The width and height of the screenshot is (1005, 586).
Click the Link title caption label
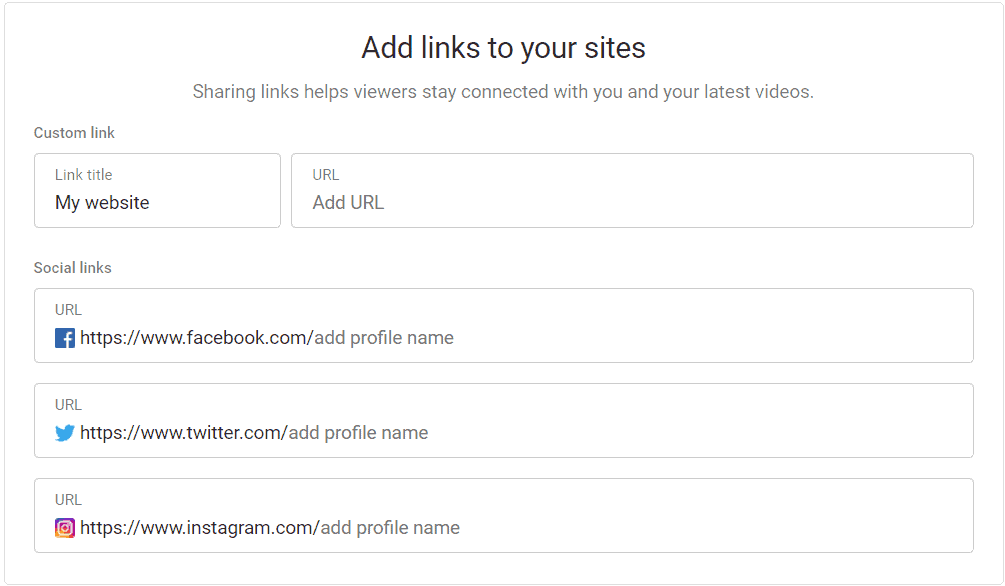click(x=84, y=175)
